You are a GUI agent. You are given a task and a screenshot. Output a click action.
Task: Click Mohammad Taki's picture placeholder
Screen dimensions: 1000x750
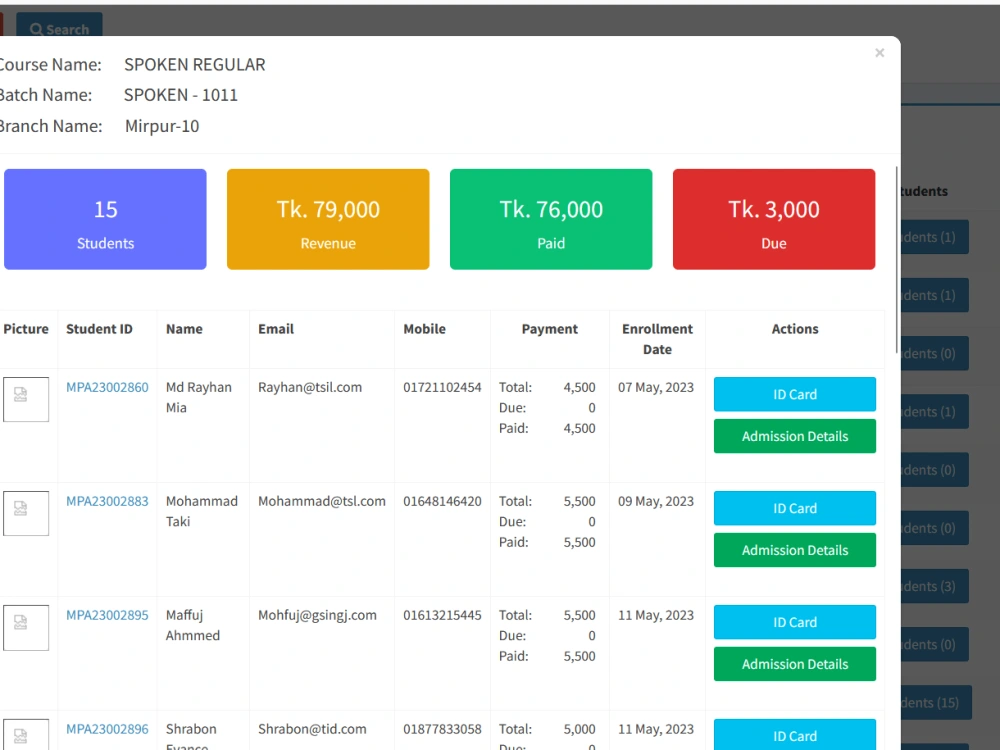pos(26,513)
